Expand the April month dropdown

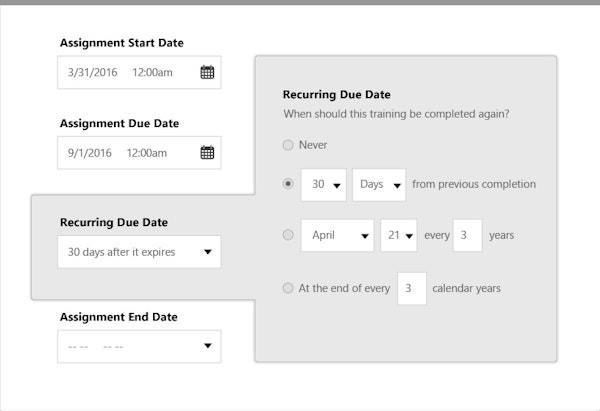tap(337, 235)
